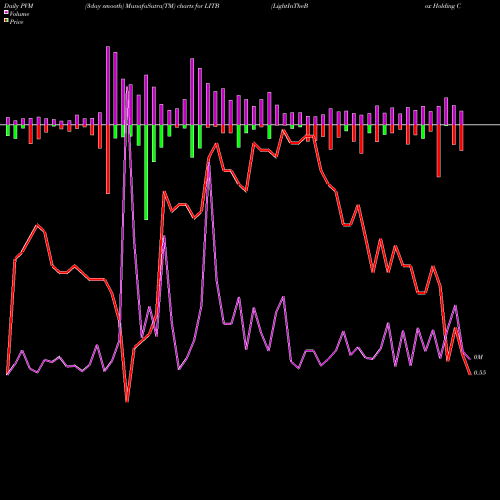Select the 'Price' legend label
500x500 pixels.
[x=16, y=22]
